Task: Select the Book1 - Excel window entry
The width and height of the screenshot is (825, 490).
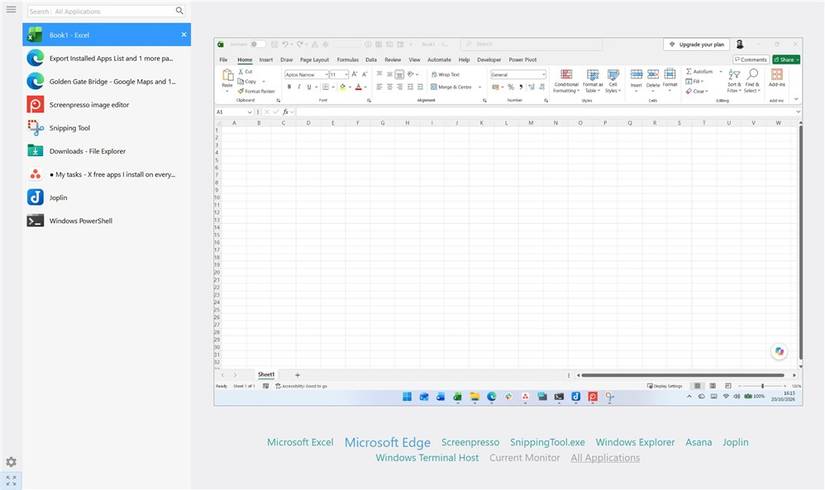Action: tap(107, 35)
